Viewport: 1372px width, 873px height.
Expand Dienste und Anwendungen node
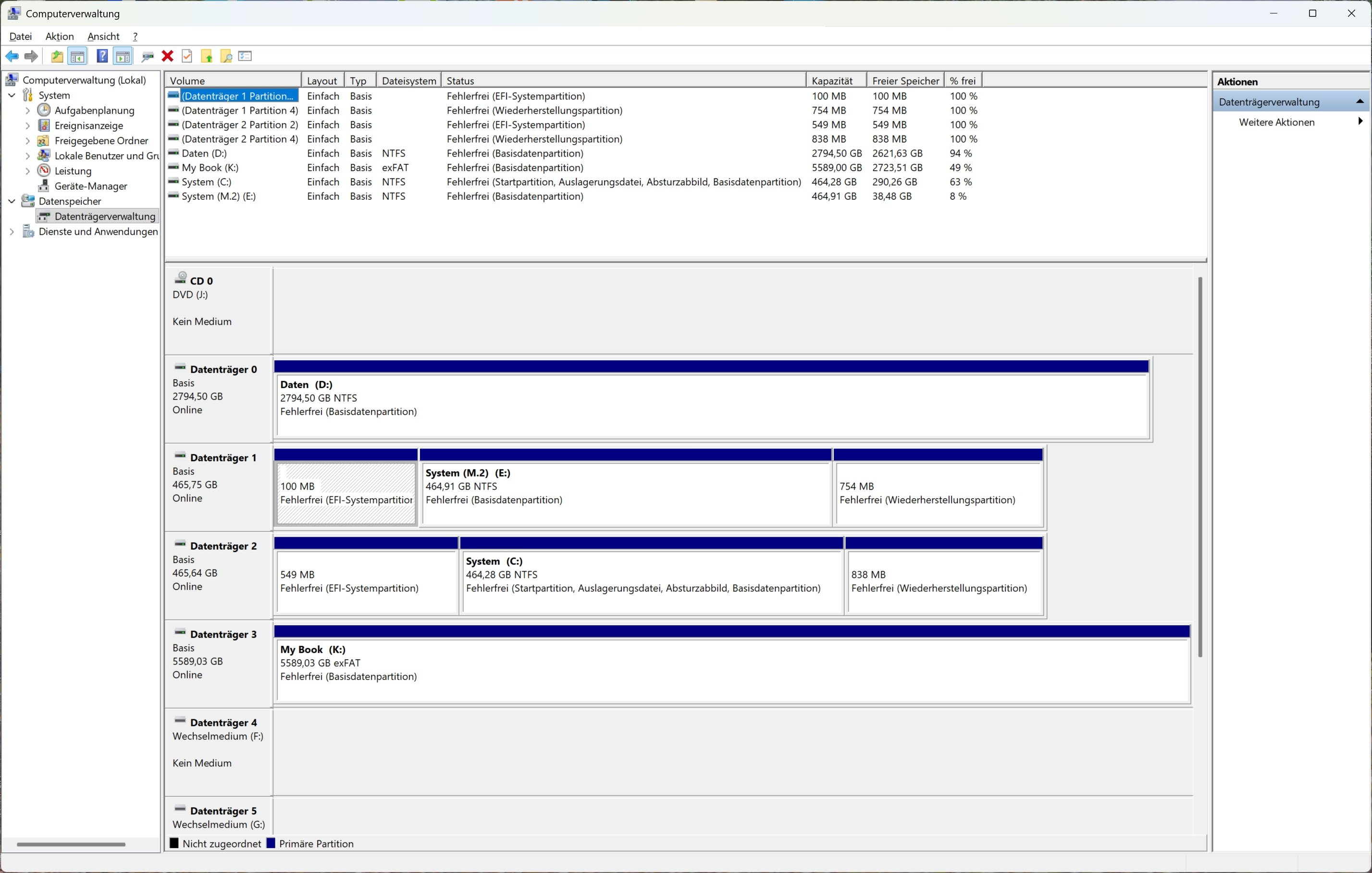pyautogui.click(x=12, y=232)
